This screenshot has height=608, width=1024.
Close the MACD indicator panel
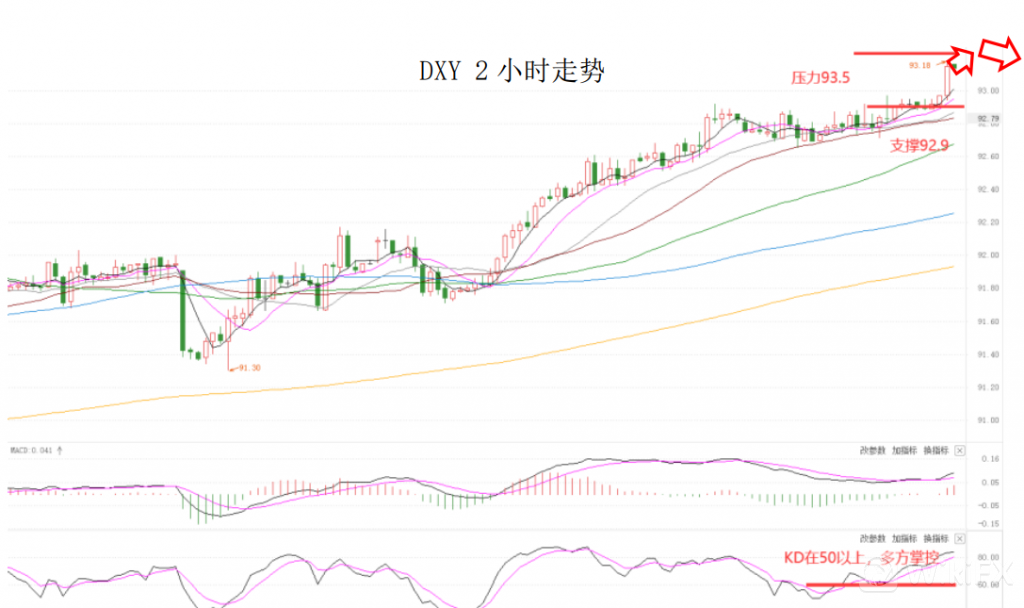(960, 450)
